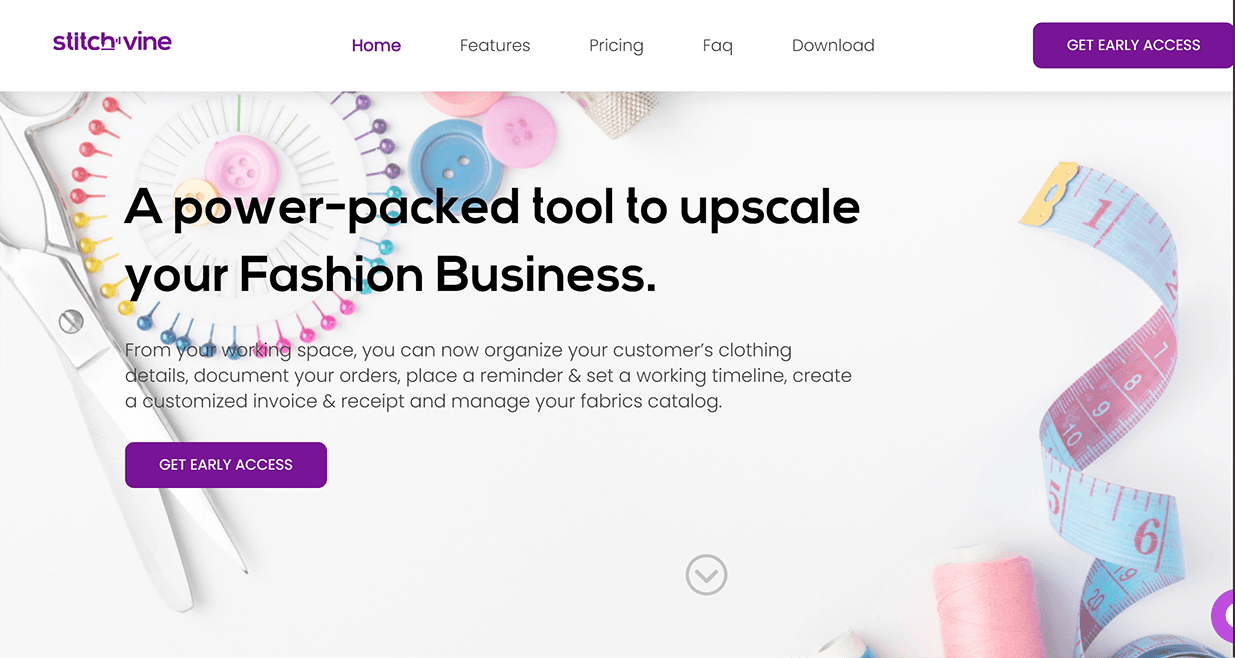Open the Features nav item
Viewport: 1235px width, 658px height.
click(495, 45)
